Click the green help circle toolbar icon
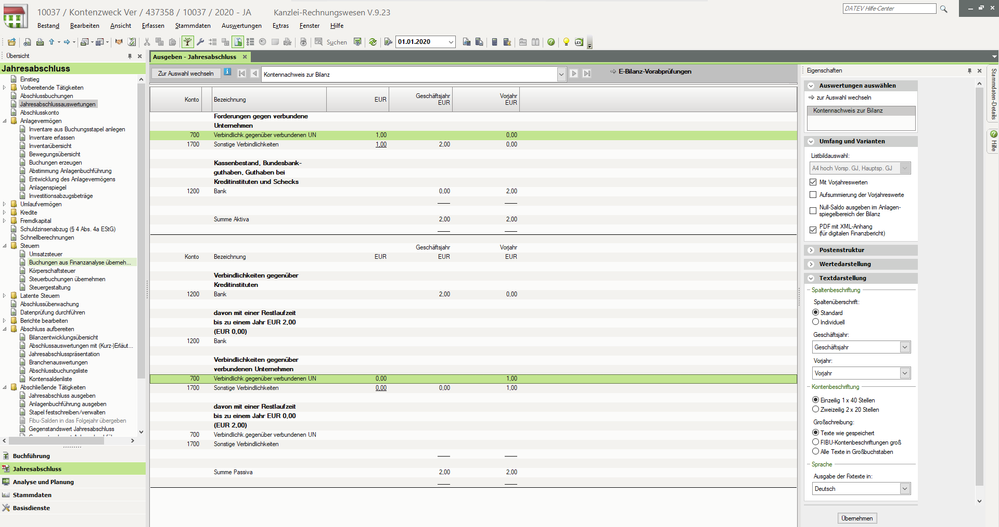Screen dimensions: 999x527 tap(551, 42)
